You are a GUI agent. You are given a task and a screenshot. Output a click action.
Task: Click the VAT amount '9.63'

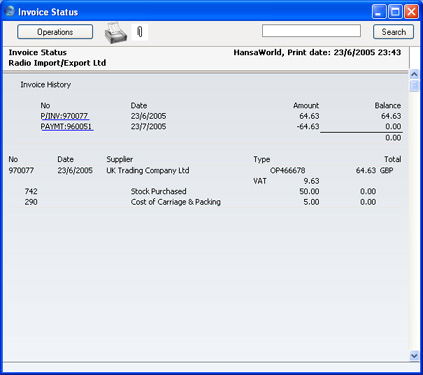[x=311, y=181]
